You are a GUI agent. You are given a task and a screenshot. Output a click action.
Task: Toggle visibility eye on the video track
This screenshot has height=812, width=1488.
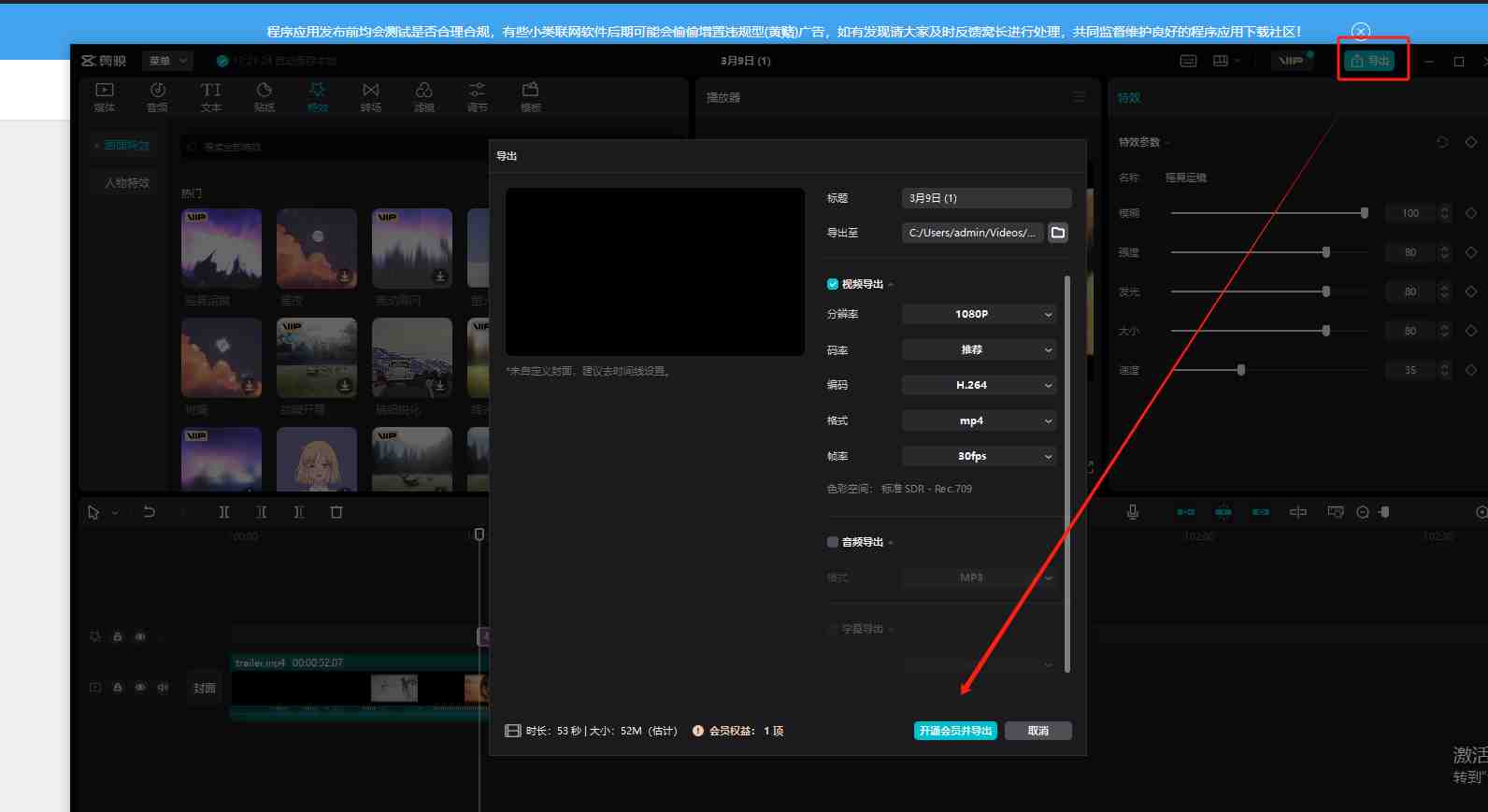pos(140,687)
